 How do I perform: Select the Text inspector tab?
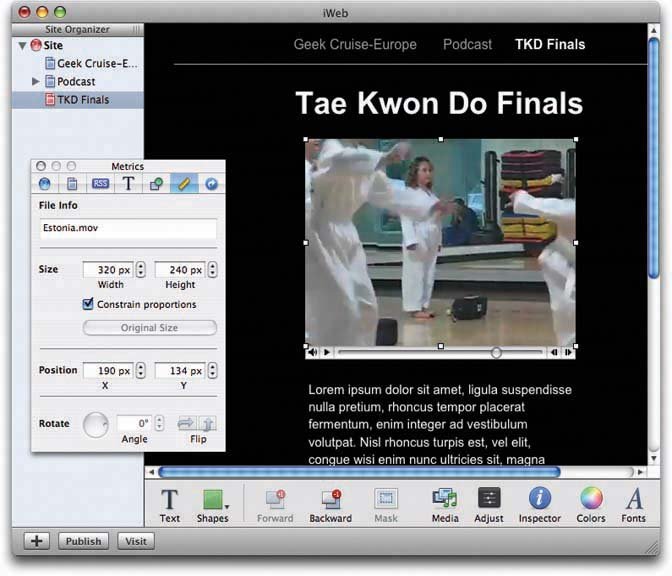(128, 183)
